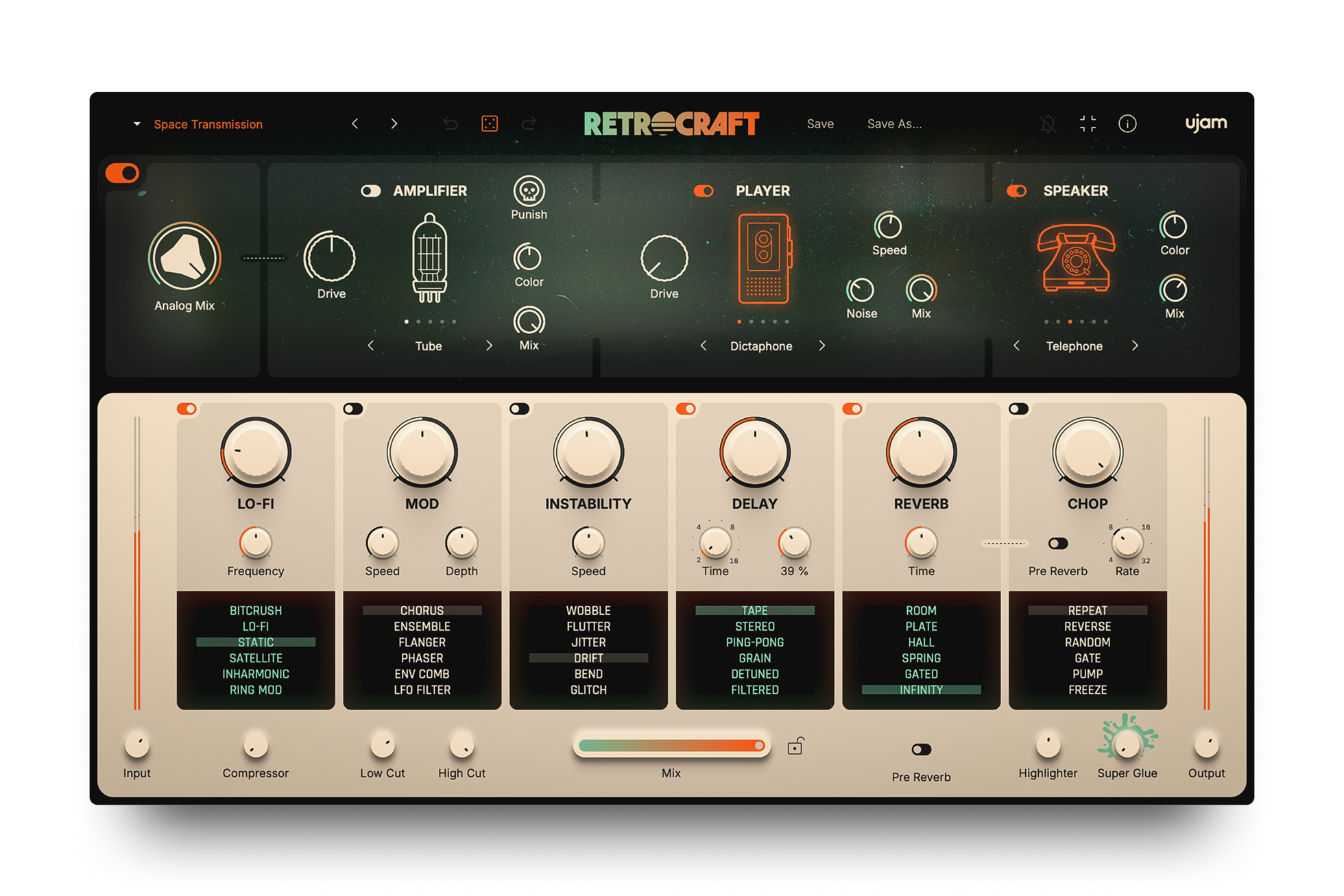Screen dimensions: 1344x896
Task: Click the Super Glue splat knob
Action: [1127, 743]
